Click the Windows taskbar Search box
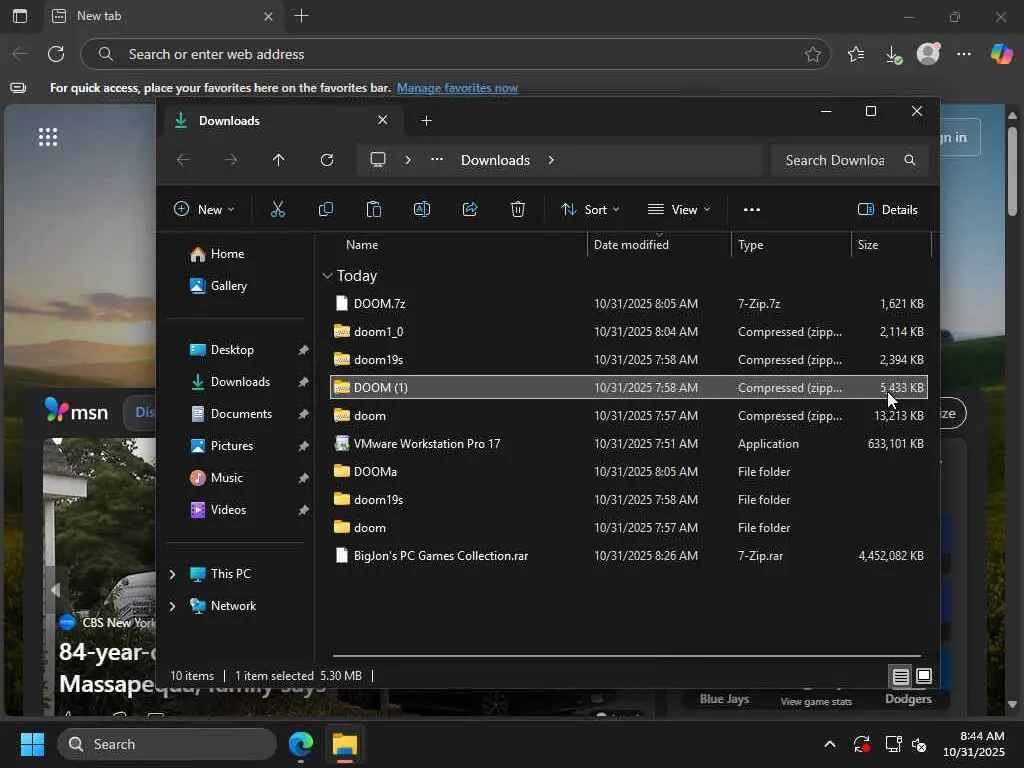 (167, 744)
